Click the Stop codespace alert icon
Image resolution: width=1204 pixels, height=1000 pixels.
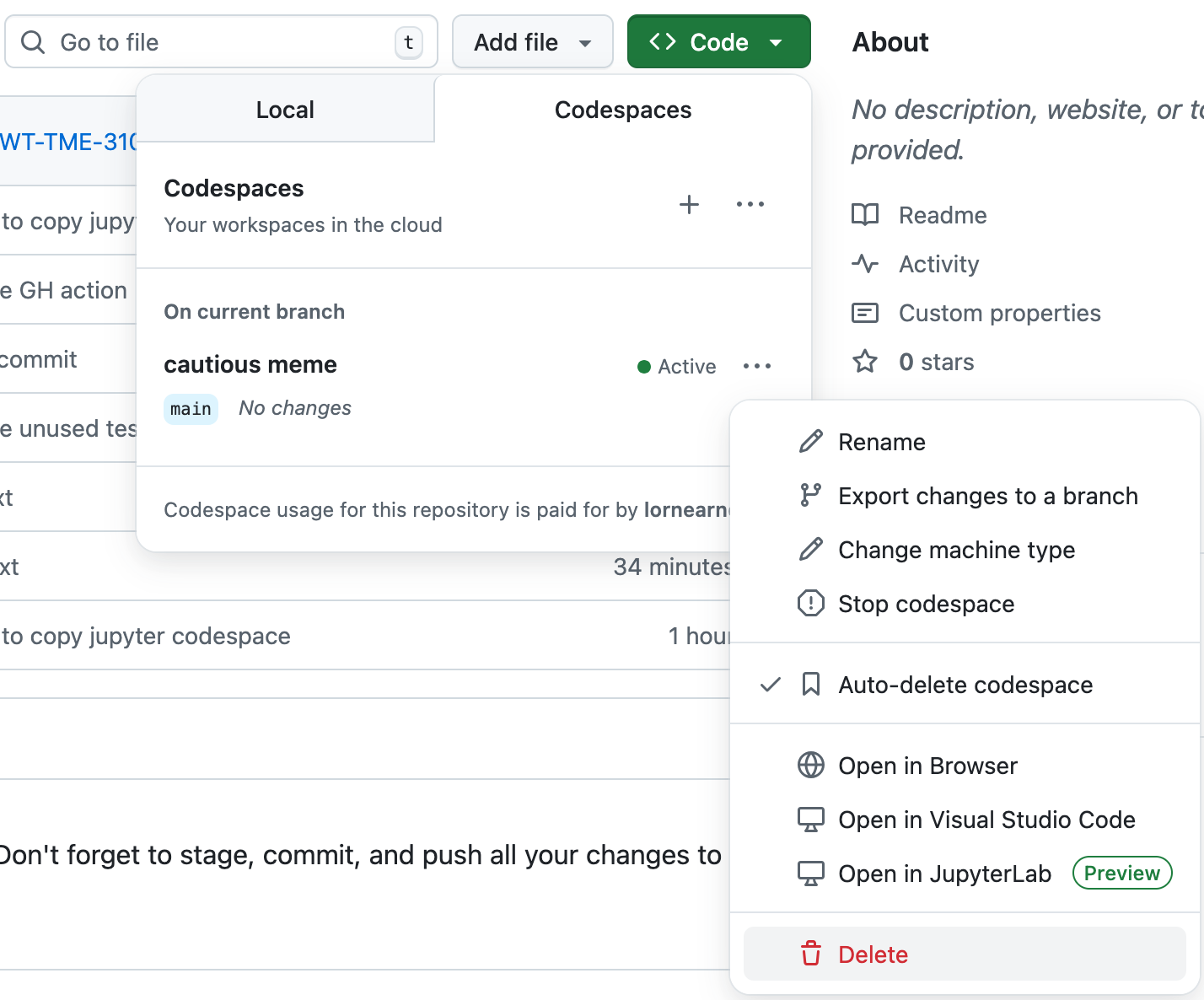coord(811,604)
